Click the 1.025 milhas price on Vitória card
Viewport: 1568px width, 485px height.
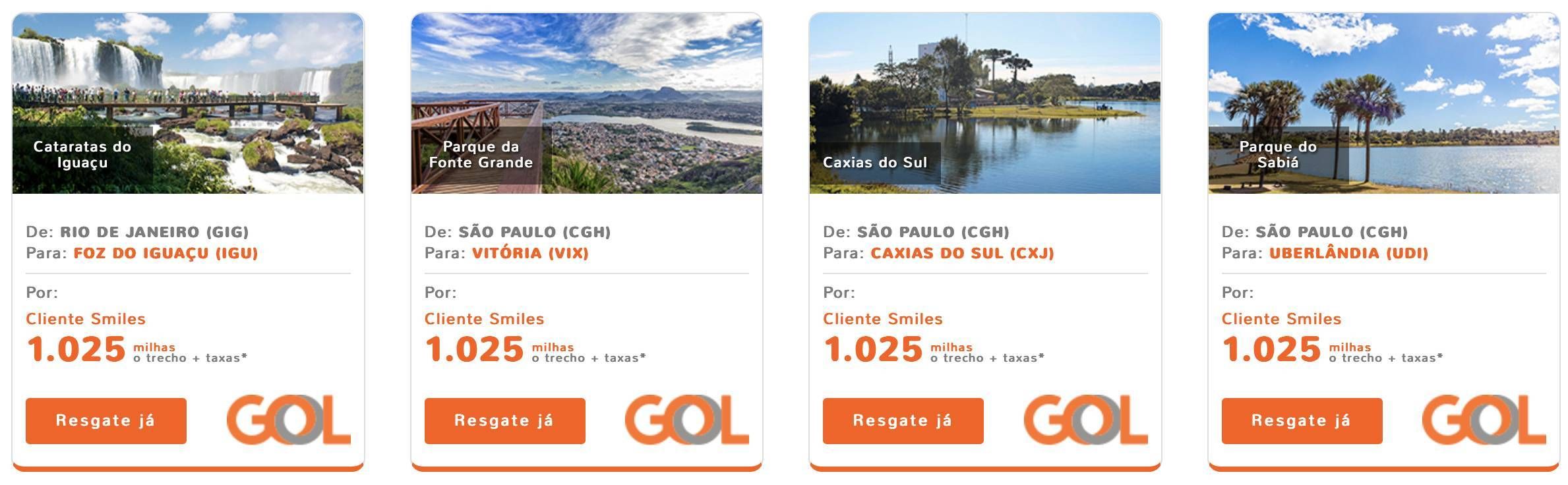[535, 350]
